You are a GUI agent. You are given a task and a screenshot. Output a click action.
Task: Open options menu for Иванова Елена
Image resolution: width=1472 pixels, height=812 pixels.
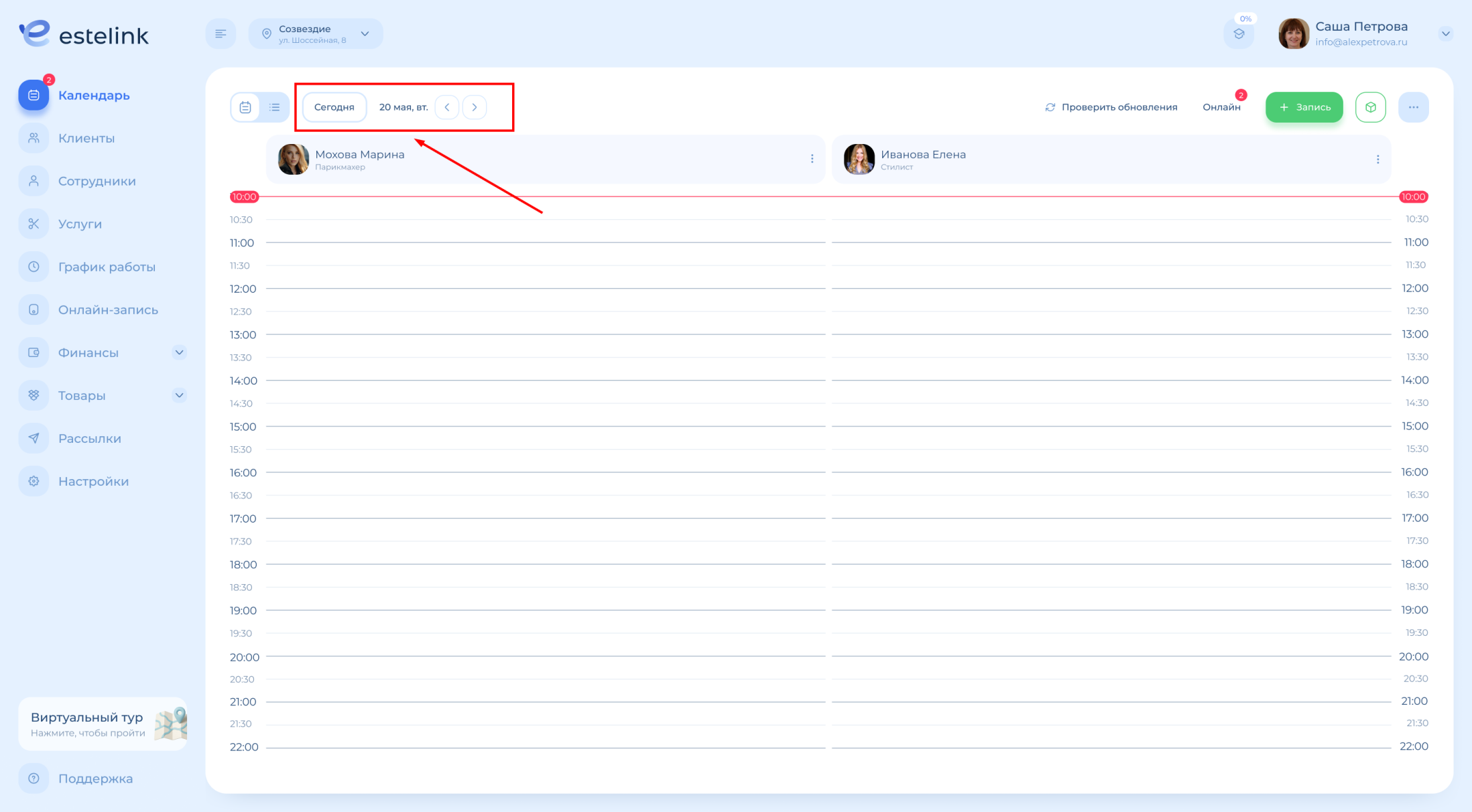point(1377,159)
